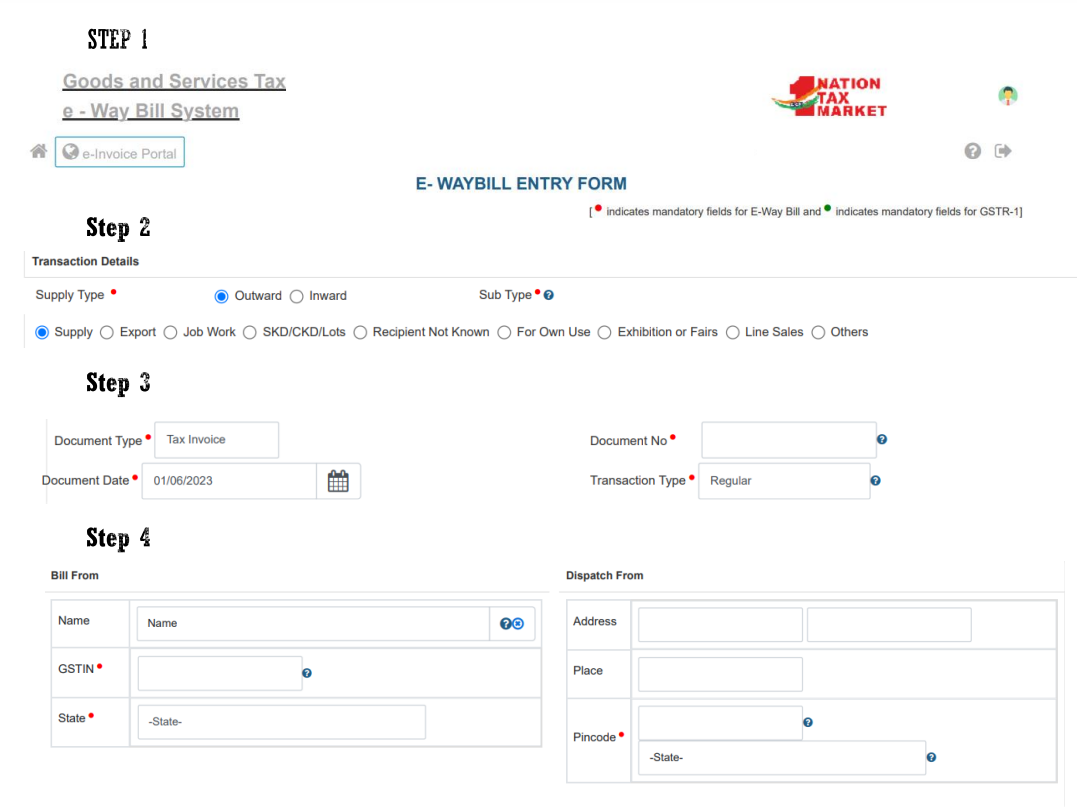Expand the Transaction Type dropdown
Viewport: 1077px width, 807px height.
(x=783, y=481)
